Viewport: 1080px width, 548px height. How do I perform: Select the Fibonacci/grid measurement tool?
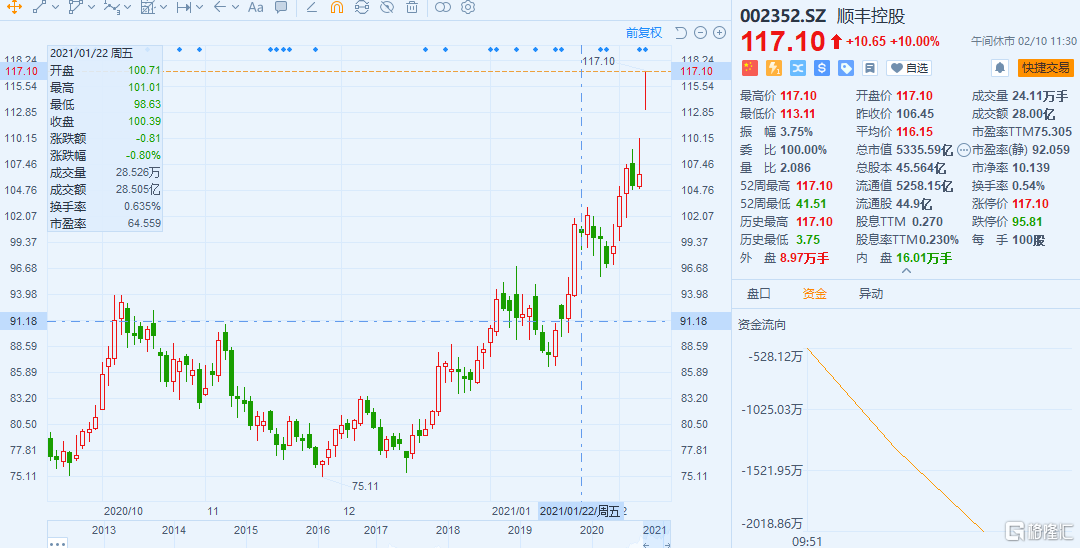147,8
